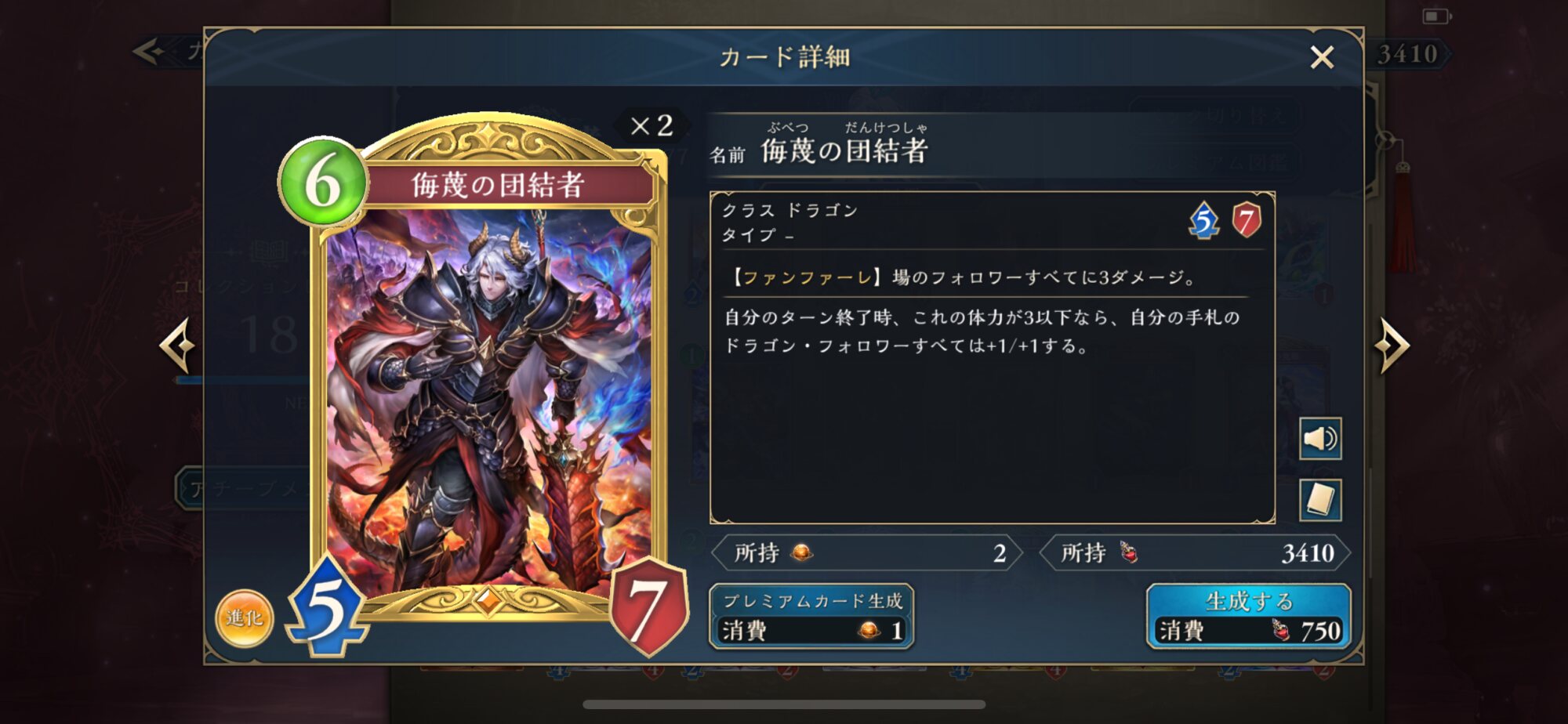Close the card details dialog
Screen dimensions: 1568x724
click(x=1322, y=57)
